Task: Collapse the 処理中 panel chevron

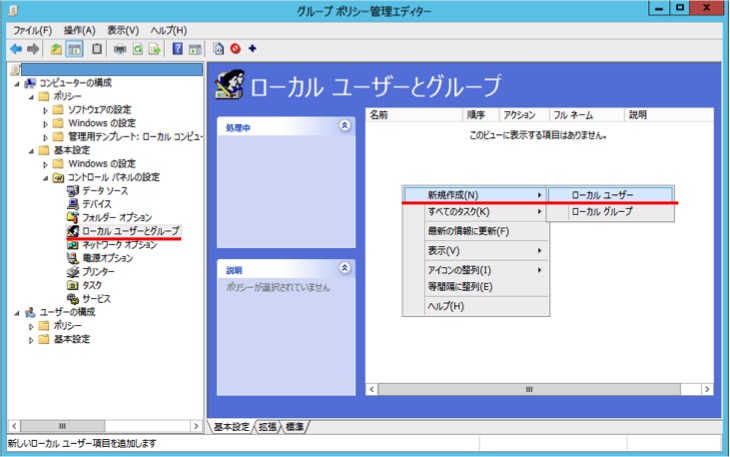Action: 345,125
